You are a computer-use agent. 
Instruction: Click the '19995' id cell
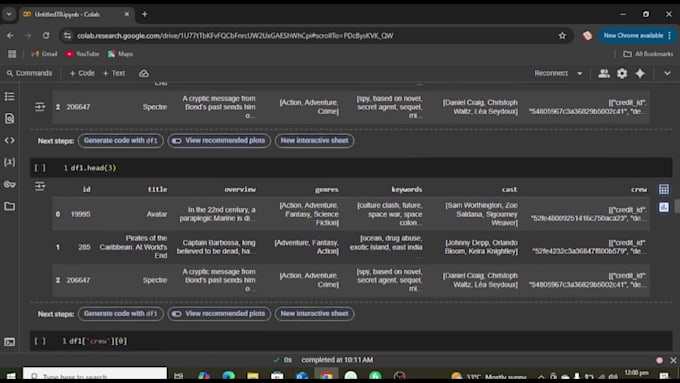click(x=81, y=214)
